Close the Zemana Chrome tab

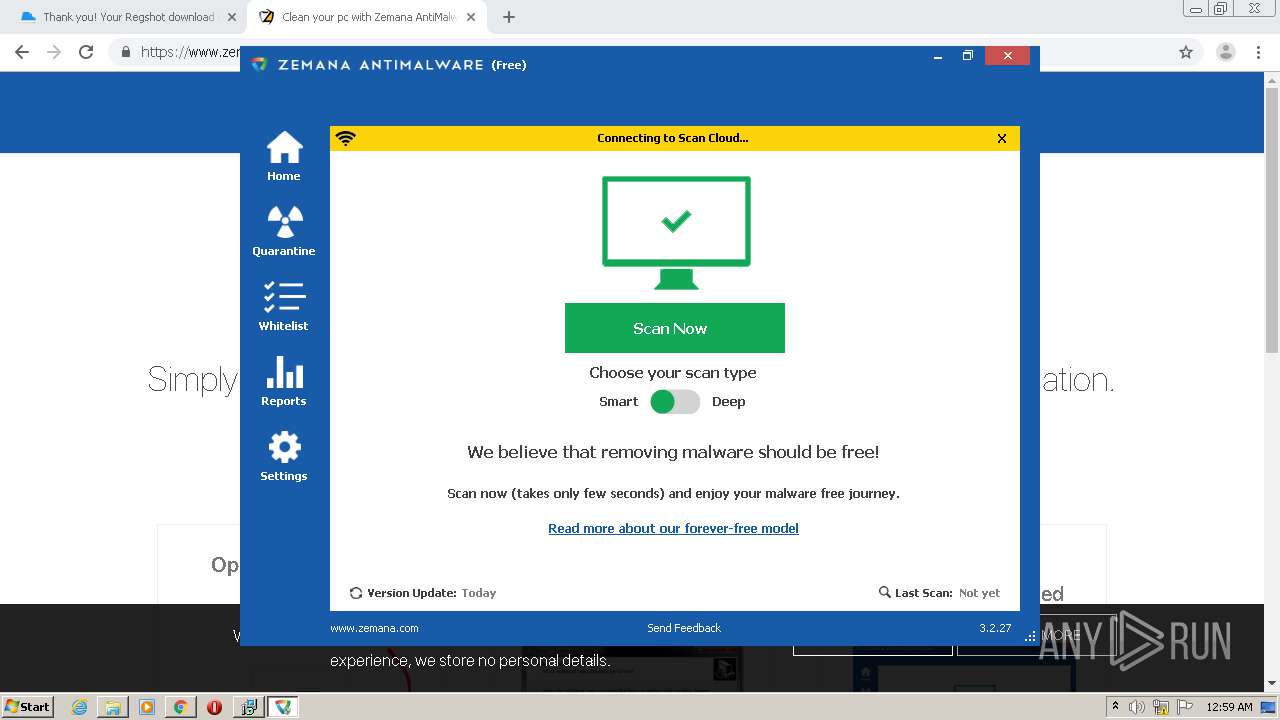[471, 17]
